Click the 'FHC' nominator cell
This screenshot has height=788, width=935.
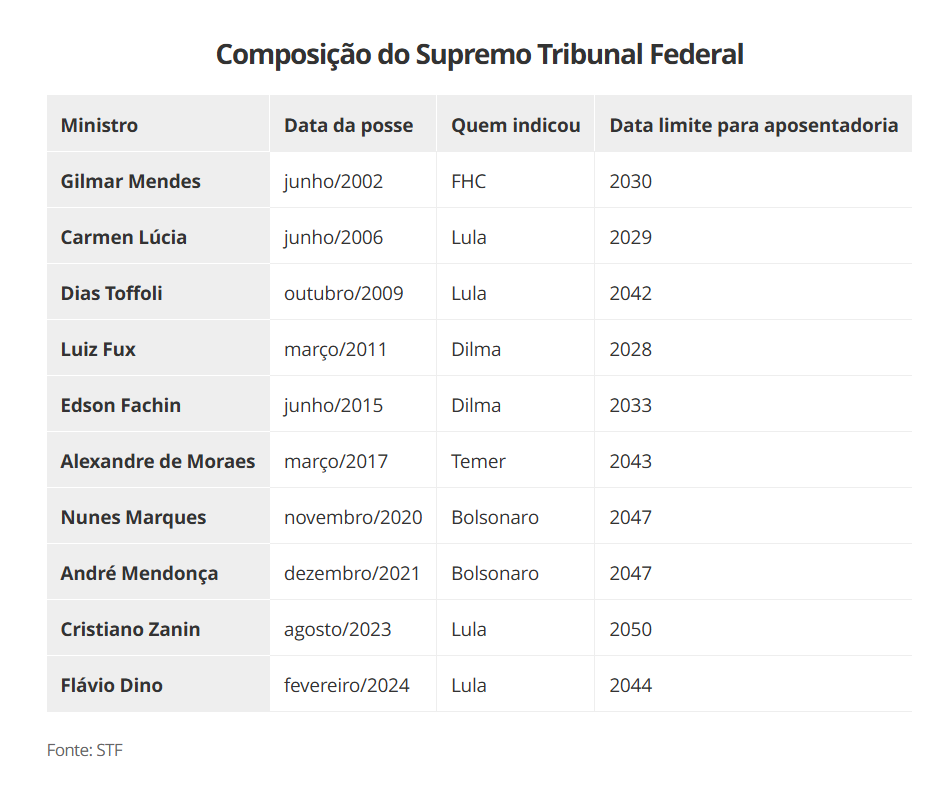[x=468, y=181]
